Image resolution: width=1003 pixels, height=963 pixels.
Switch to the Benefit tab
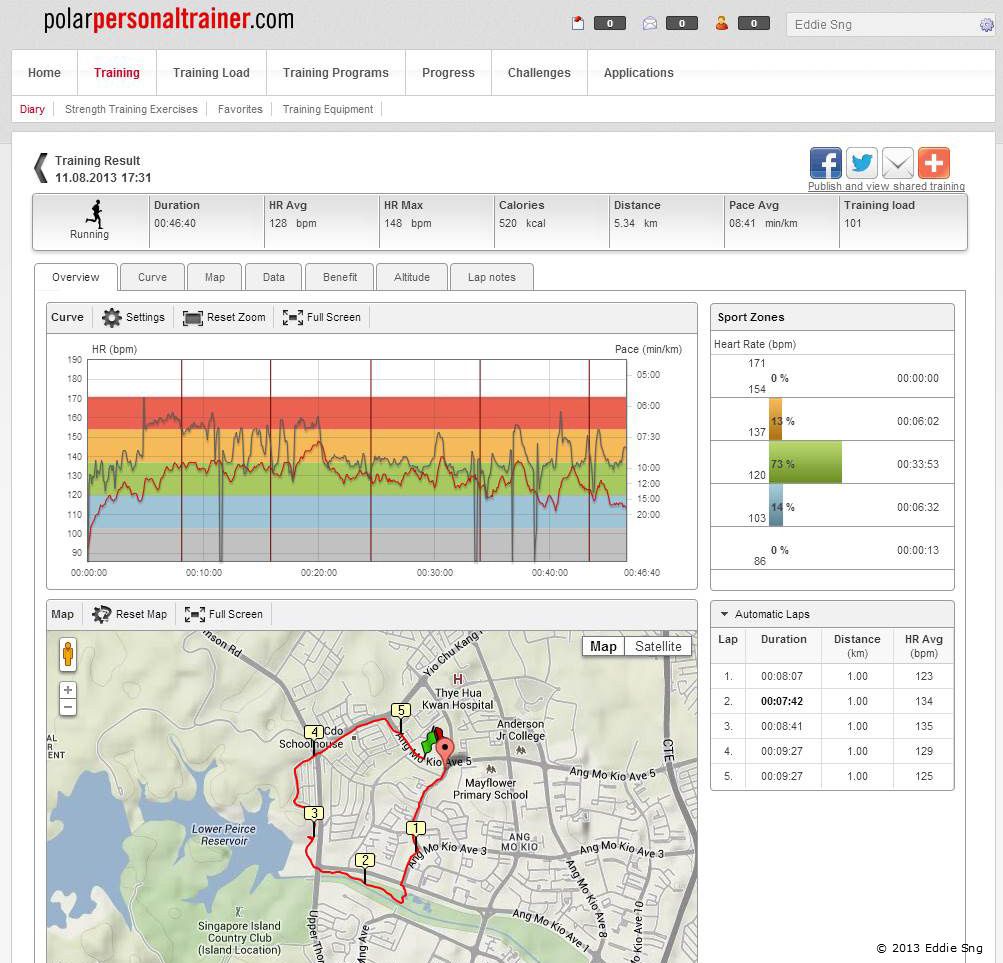(x=340, y=277)
